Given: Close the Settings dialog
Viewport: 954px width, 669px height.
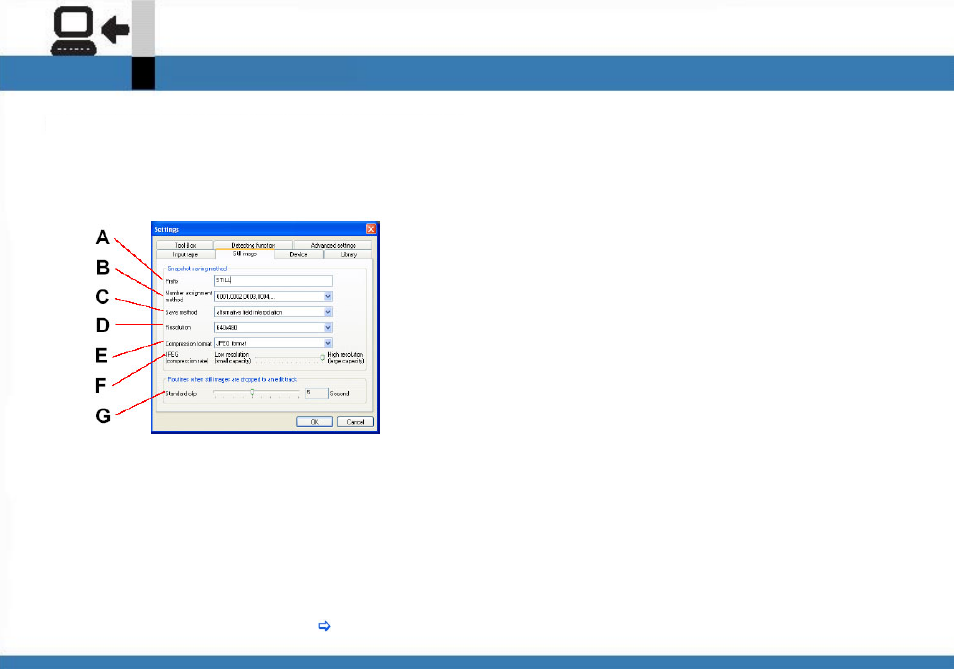Looking at the screenshot, I should [371, 229].
